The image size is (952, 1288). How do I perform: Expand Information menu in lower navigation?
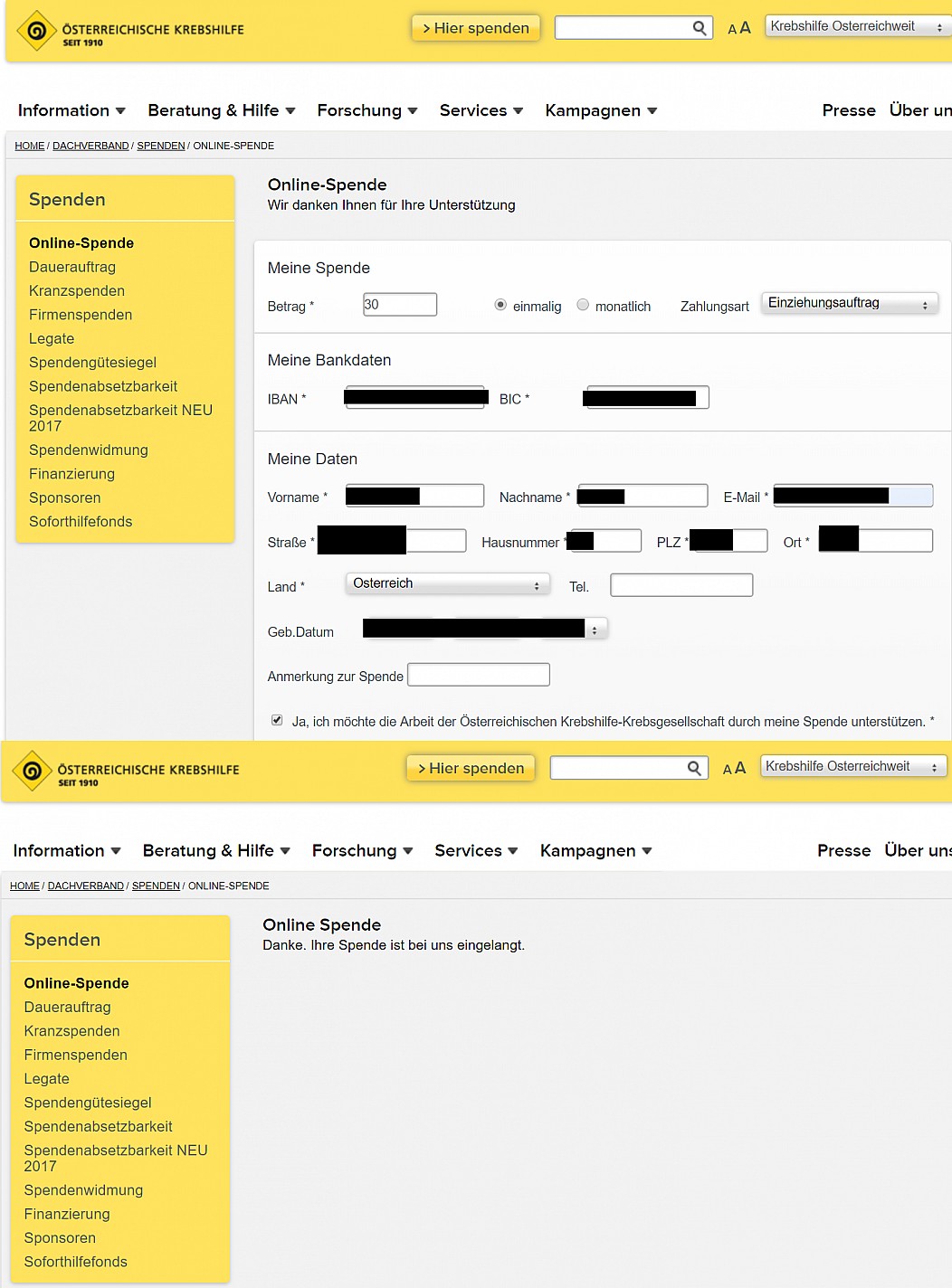point(67,850)
